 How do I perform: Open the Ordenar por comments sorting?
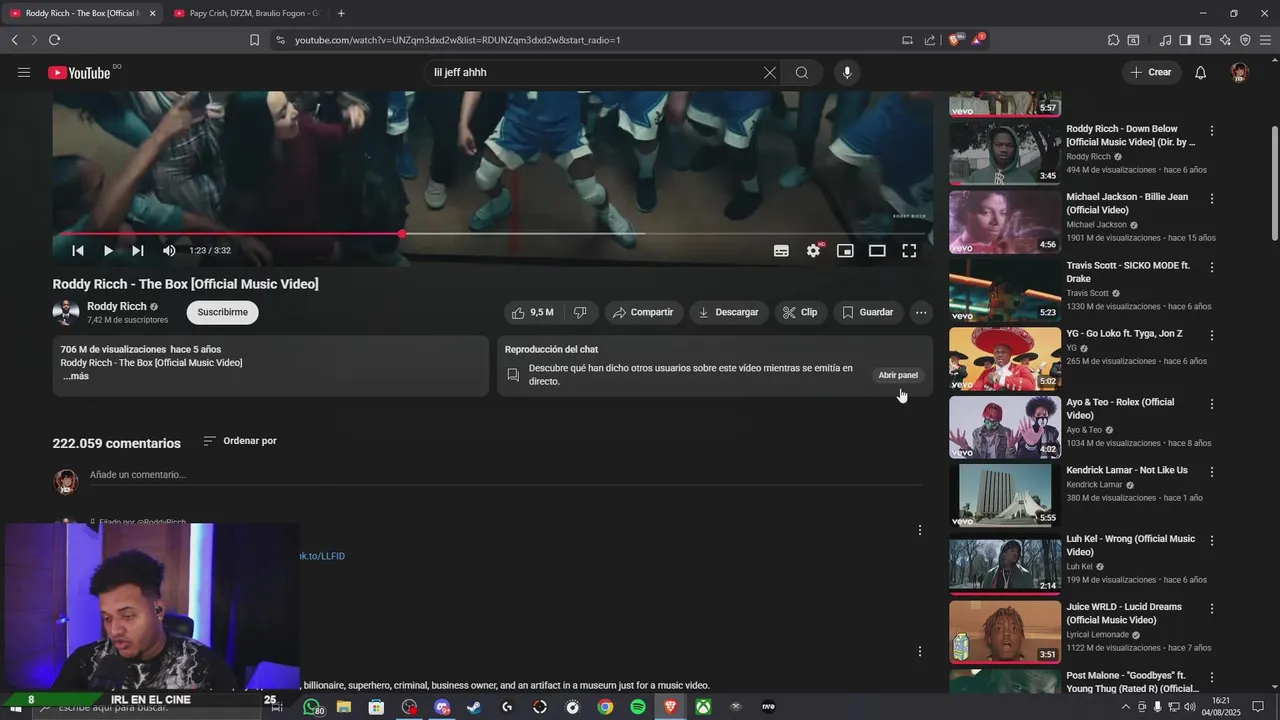click(x=240, y=441)
